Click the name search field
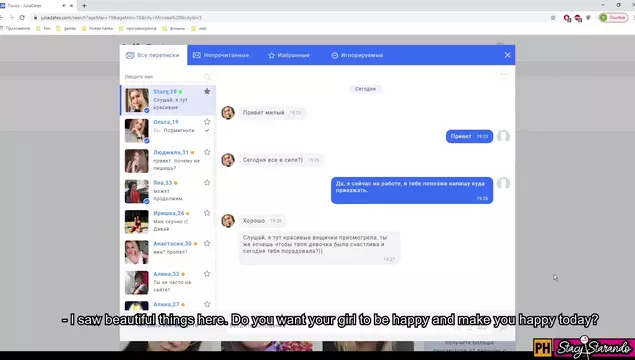The height and width of the screenshot is (360, 635). click(x=163, y=77)
